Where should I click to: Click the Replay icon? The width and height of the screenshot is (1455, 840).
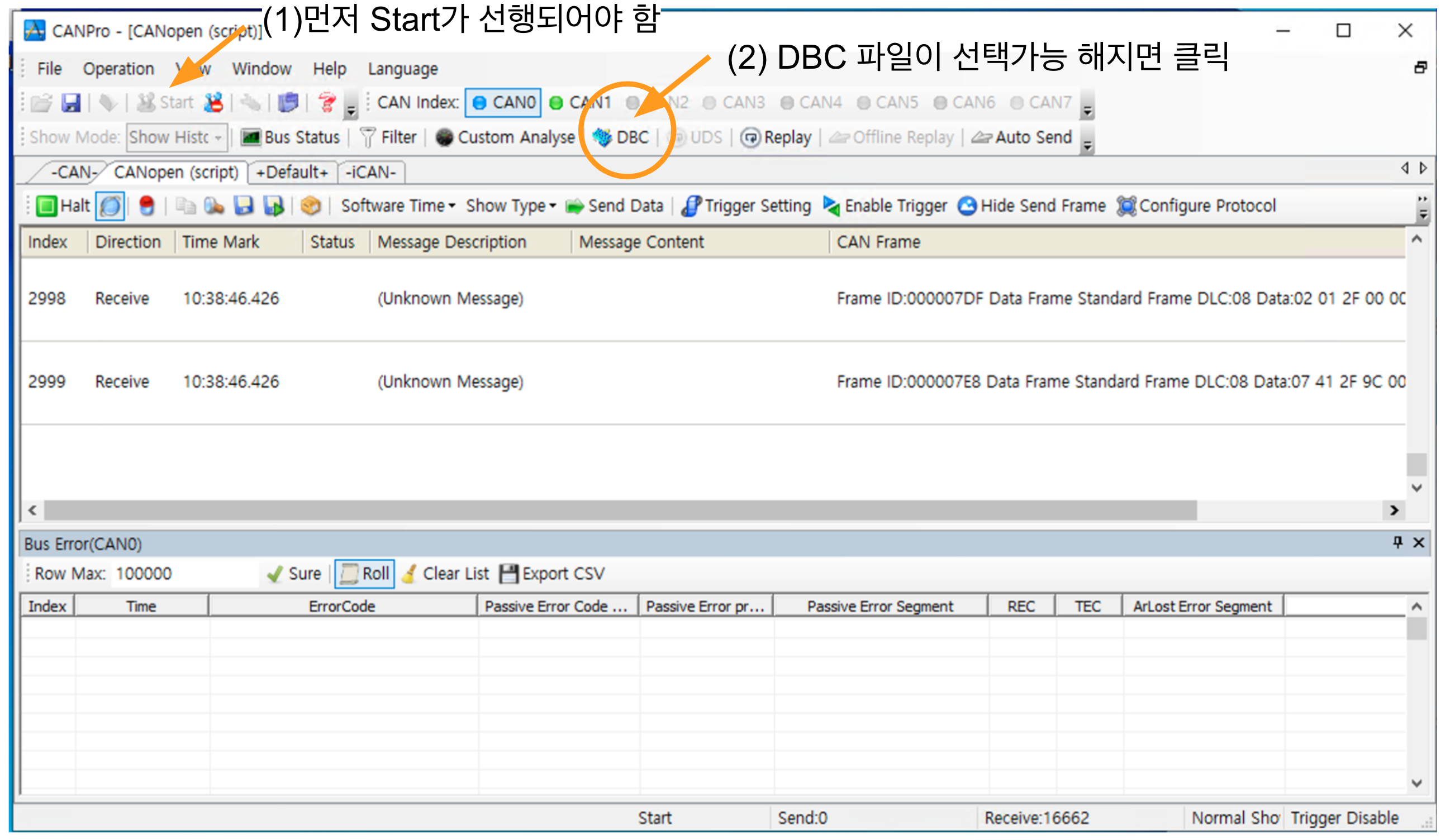(750, 137)
